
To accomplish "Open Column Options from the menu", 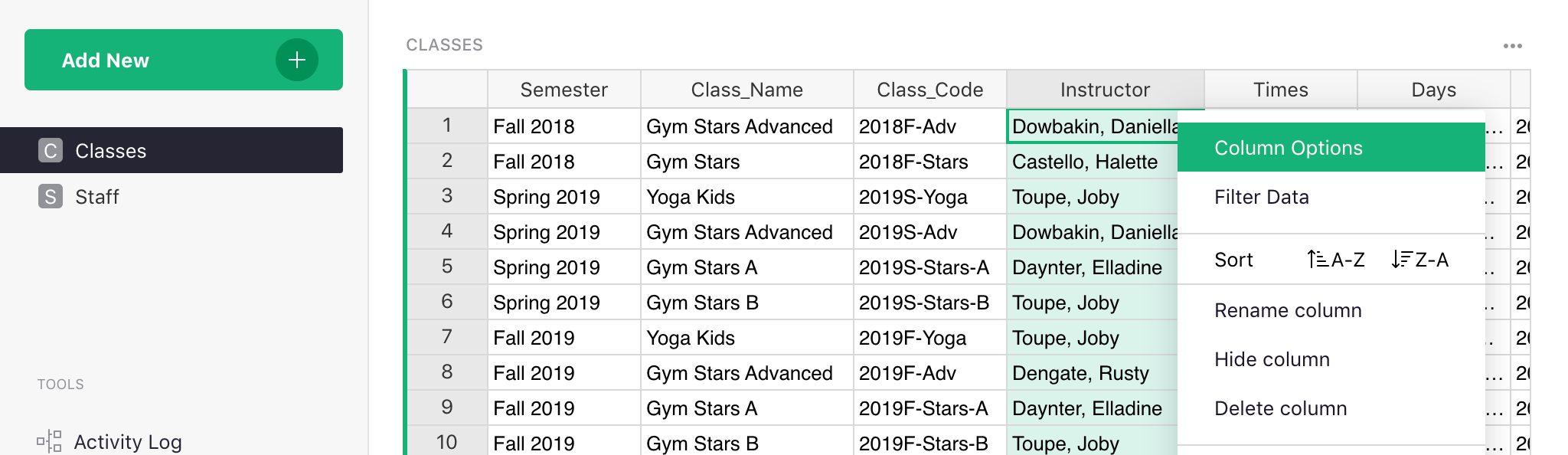I will (1288, 148).
